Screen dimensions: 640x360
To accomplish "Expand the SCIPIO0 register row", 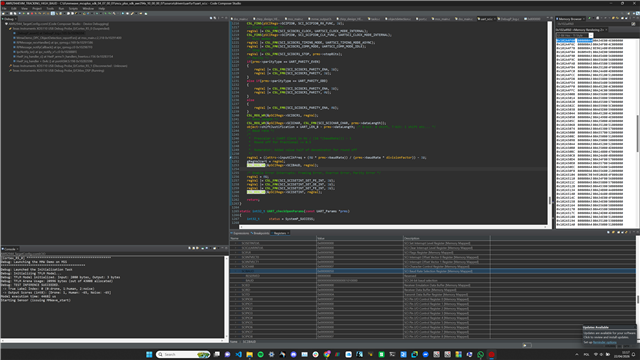I will click(x=236, y=299).
